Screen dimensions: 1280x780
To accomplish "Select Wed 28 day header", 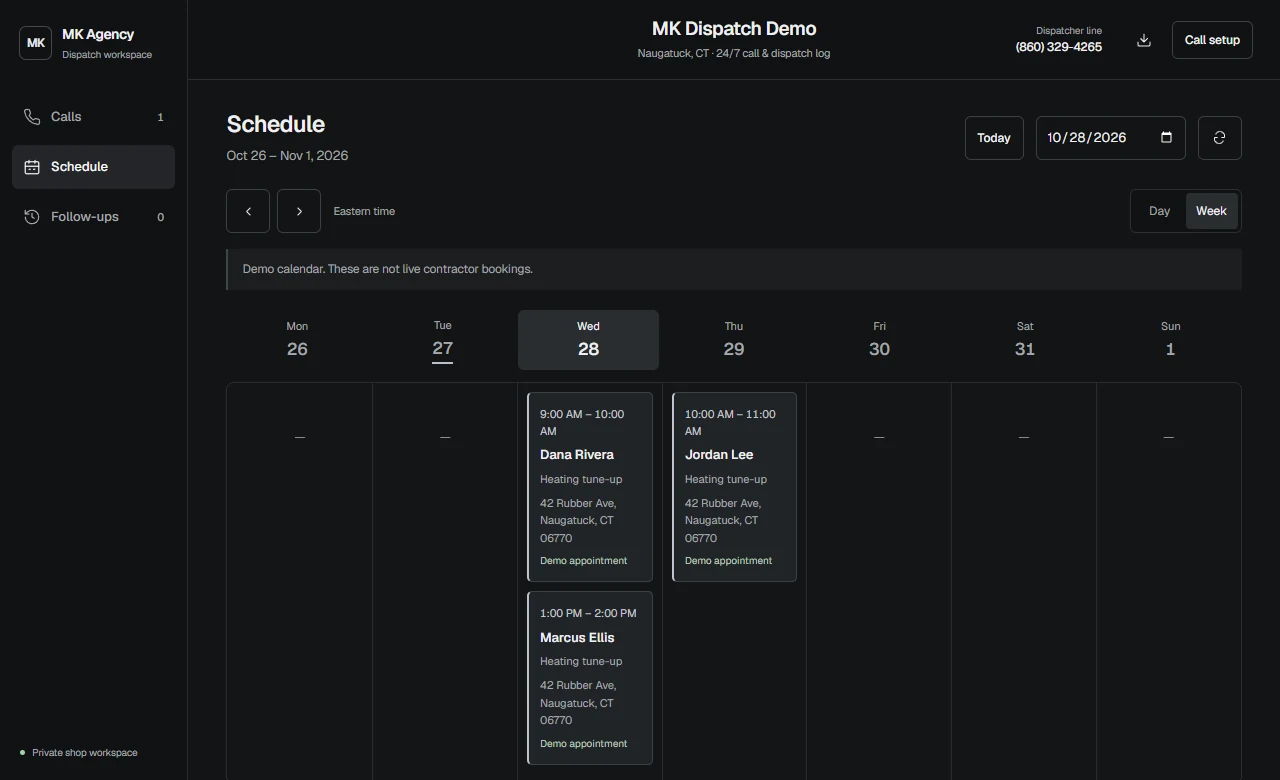I will click(588, 340).
